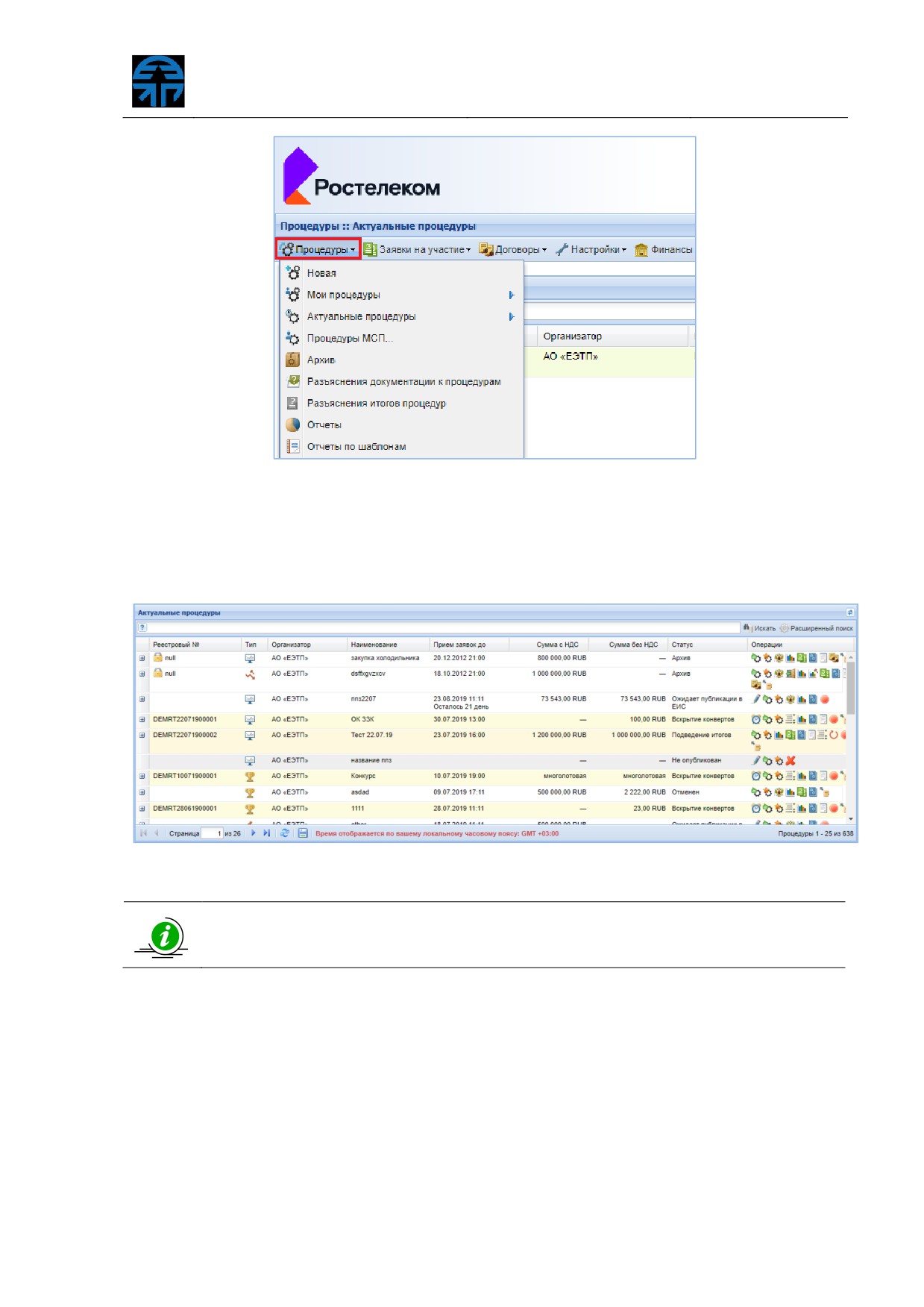This screenshot has width=924, height=1307.
Task: Click the edit pencil icon in ппз2207 row
Action: [x=755, y=699]
